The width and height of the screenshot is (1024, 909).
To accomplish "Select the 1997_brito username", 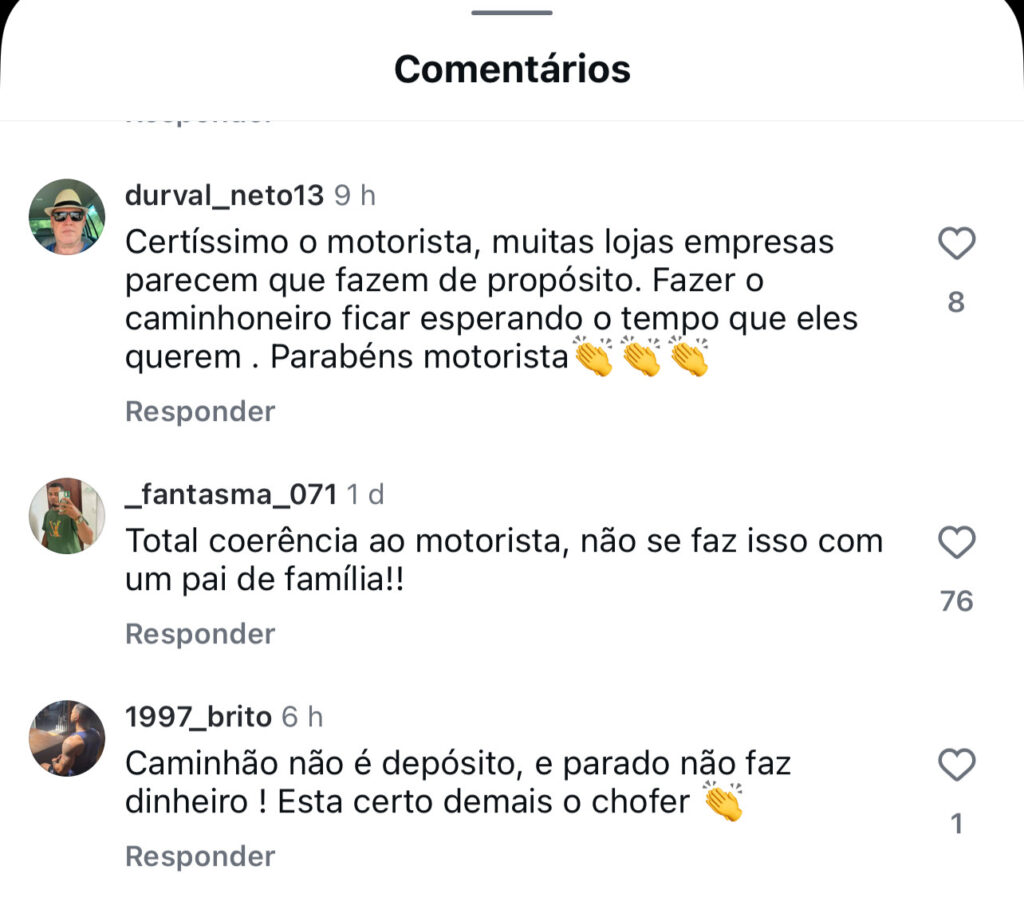I will [199, 717].
